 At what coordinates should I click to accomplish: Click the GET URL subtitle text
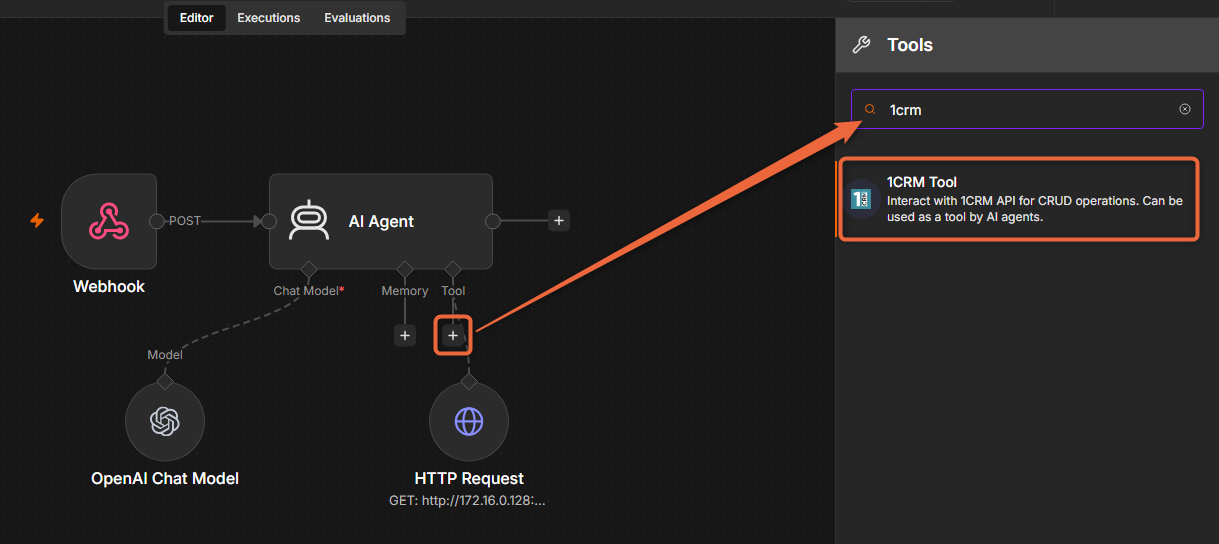[x=467, y=500]
